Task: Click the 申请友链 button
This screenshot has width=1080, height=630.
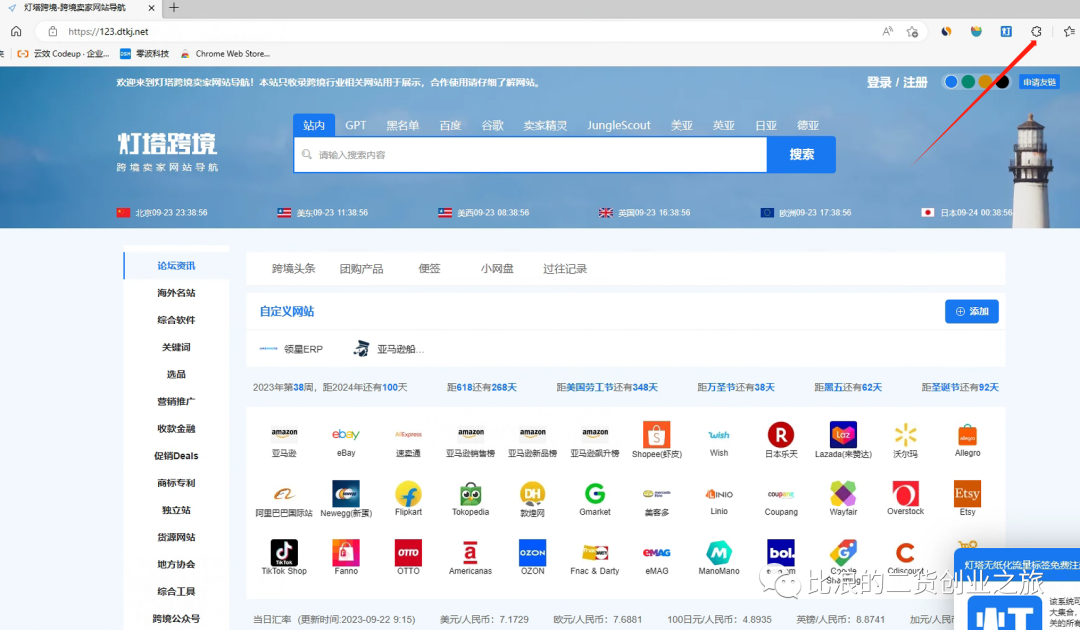Action: (1039, 82)
